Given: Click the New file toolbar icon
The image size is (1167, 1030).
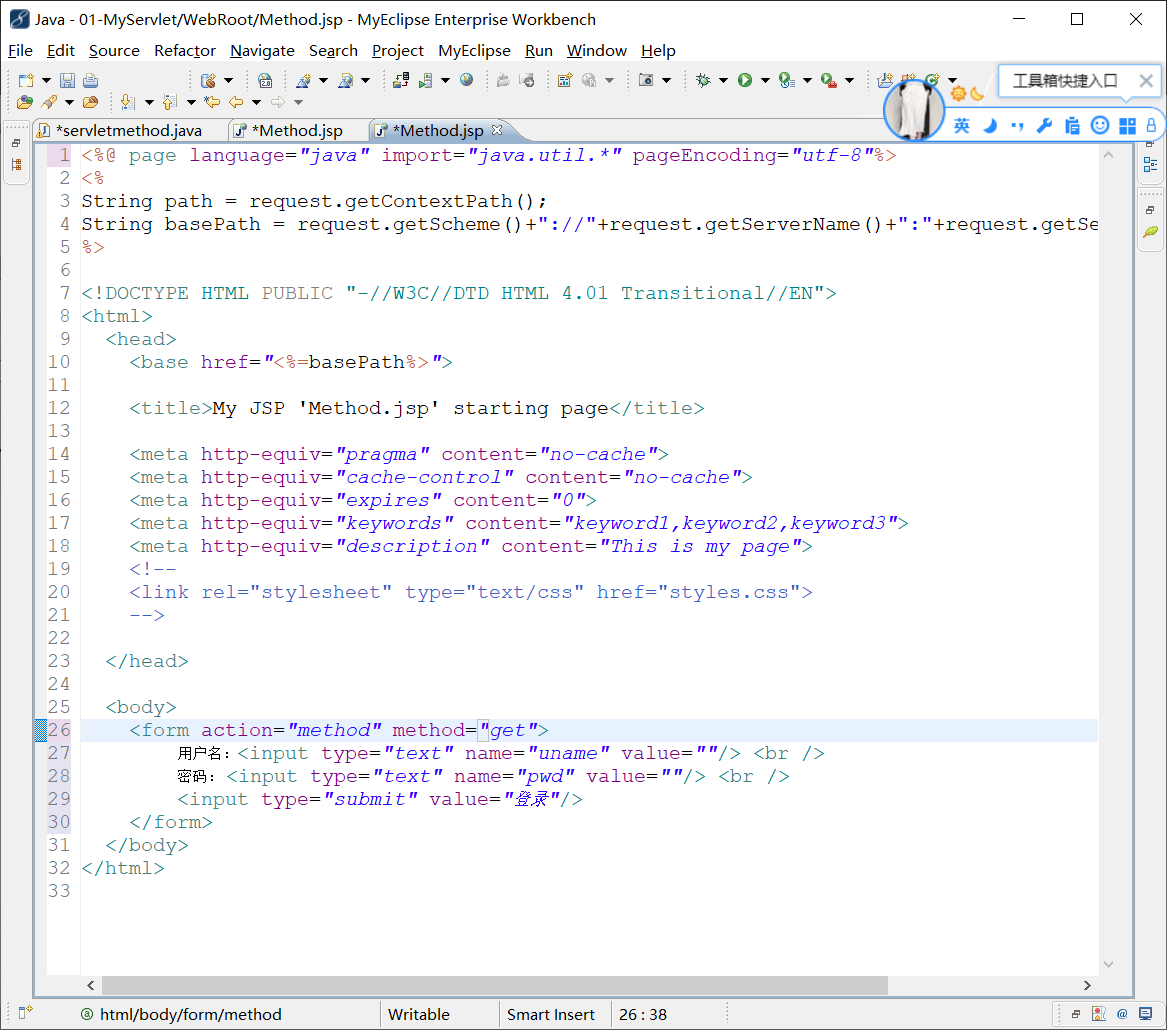Looking at the screenshot, I should click(x=27, y=80).
